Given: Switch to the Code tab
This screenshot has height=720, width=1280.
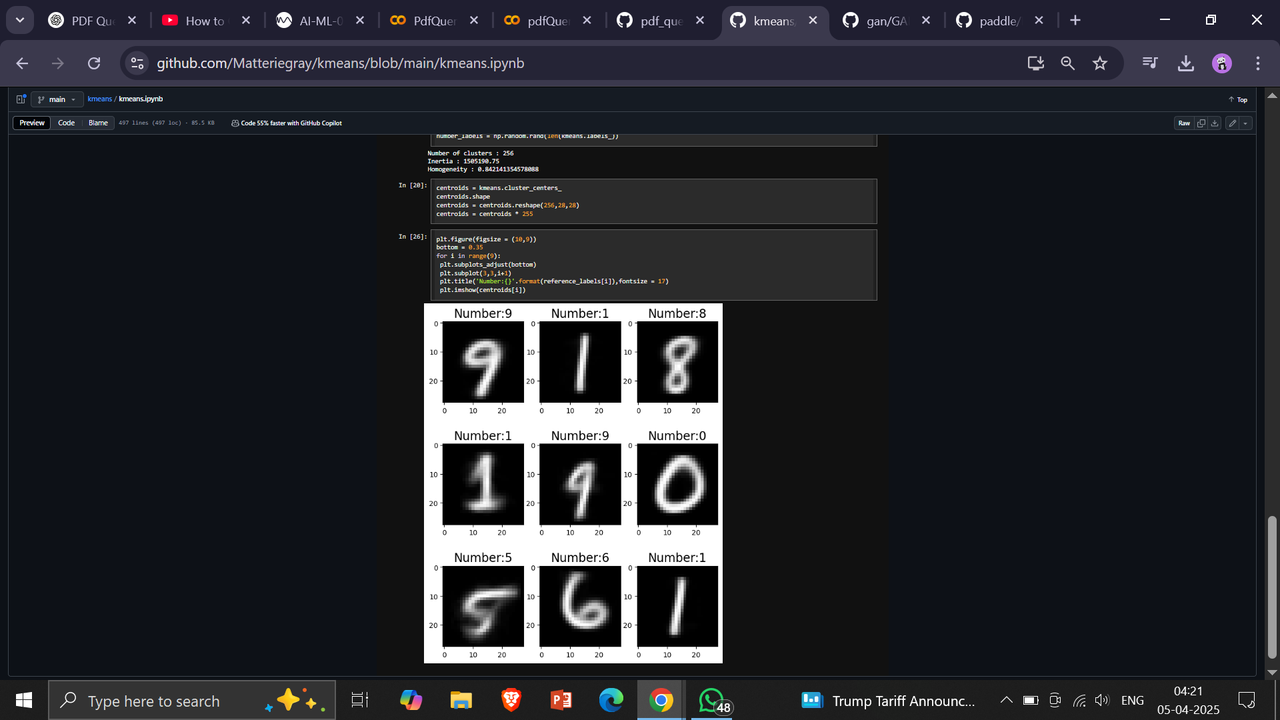Looking at the screenshot, I should click(66, 122).
